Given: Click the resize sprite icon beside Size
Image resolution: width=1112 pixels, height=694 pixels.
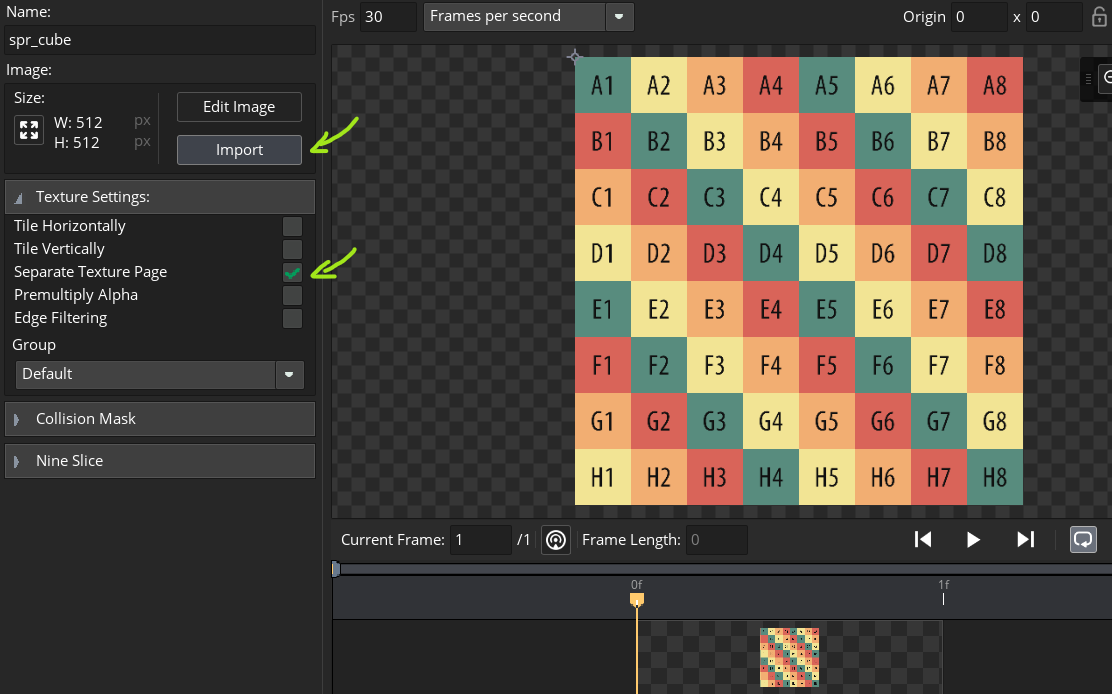Looking at the screenshot, I should (29, 130).
